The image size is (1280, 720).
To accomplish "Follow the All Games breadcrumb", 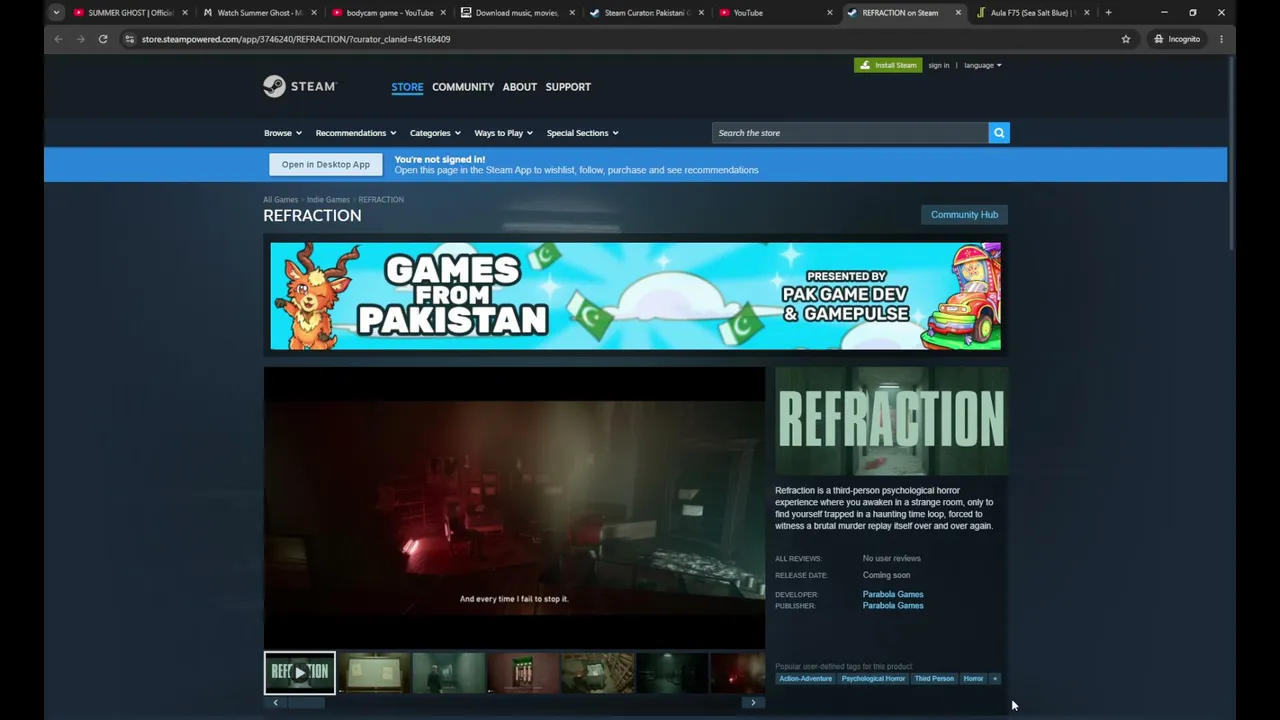I will (281, 200).
